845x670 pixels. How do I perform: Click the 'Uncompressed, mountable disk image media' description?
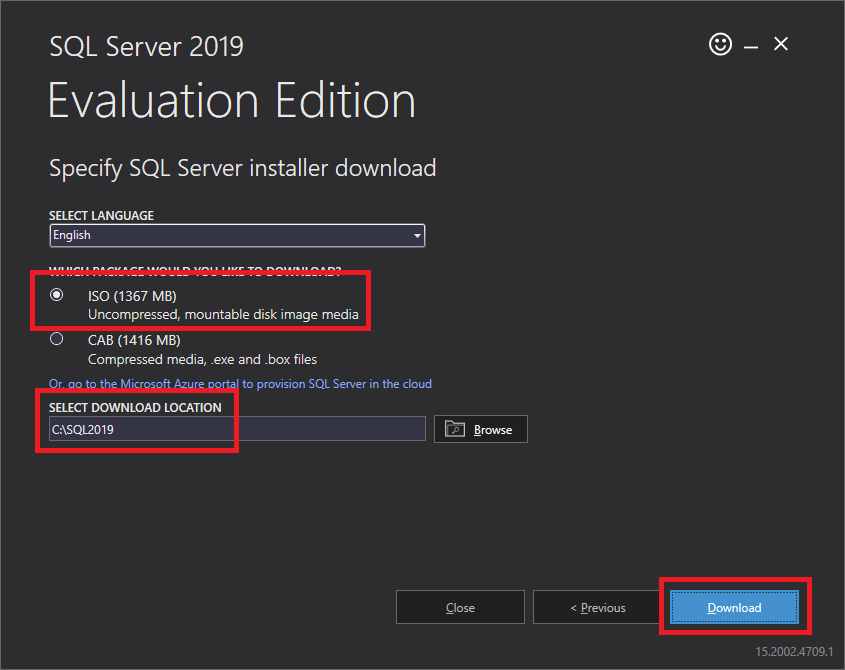223,315
